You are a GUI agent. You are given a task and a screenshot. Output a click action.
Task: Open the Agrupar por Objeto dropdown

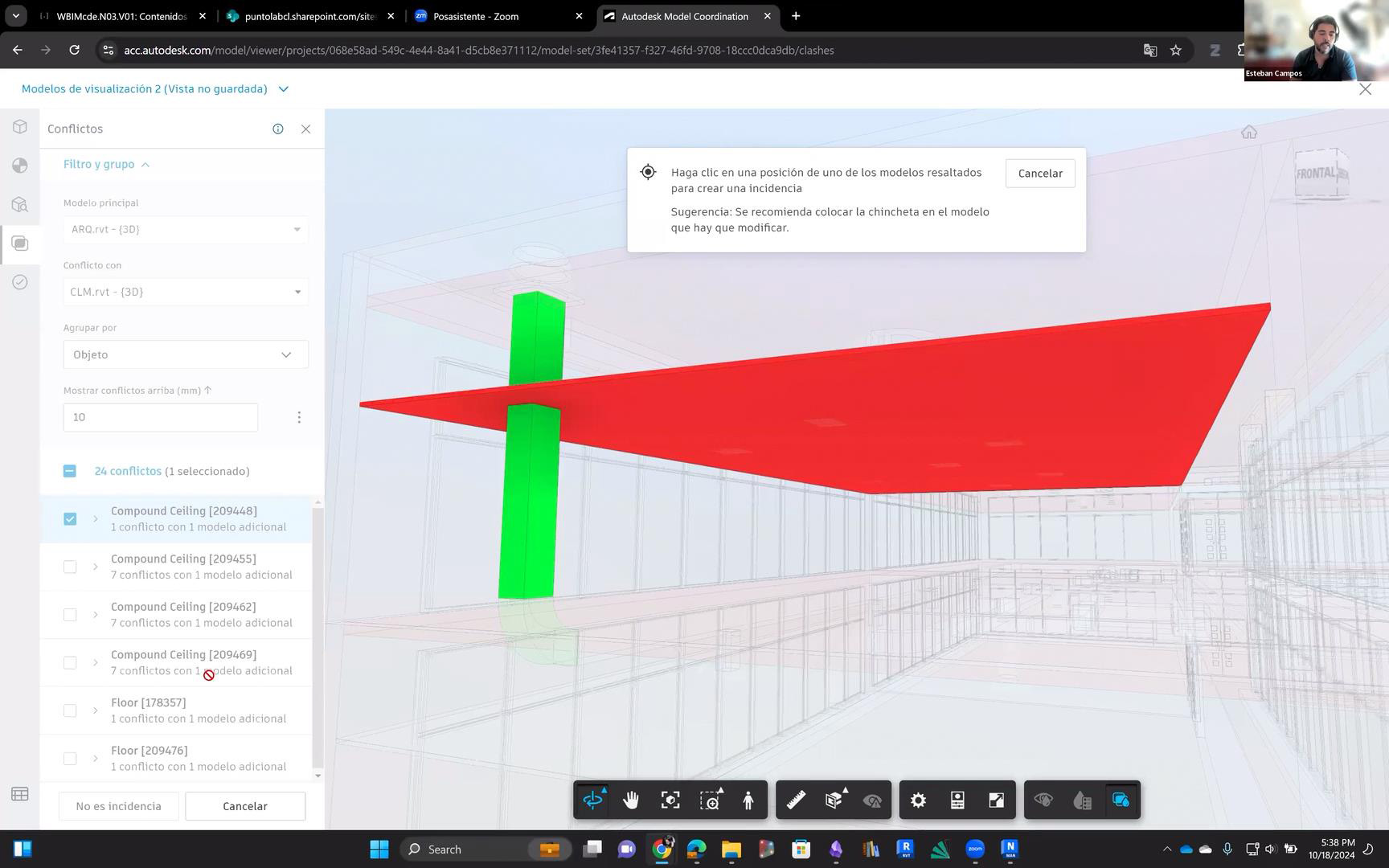pos(186,354)
